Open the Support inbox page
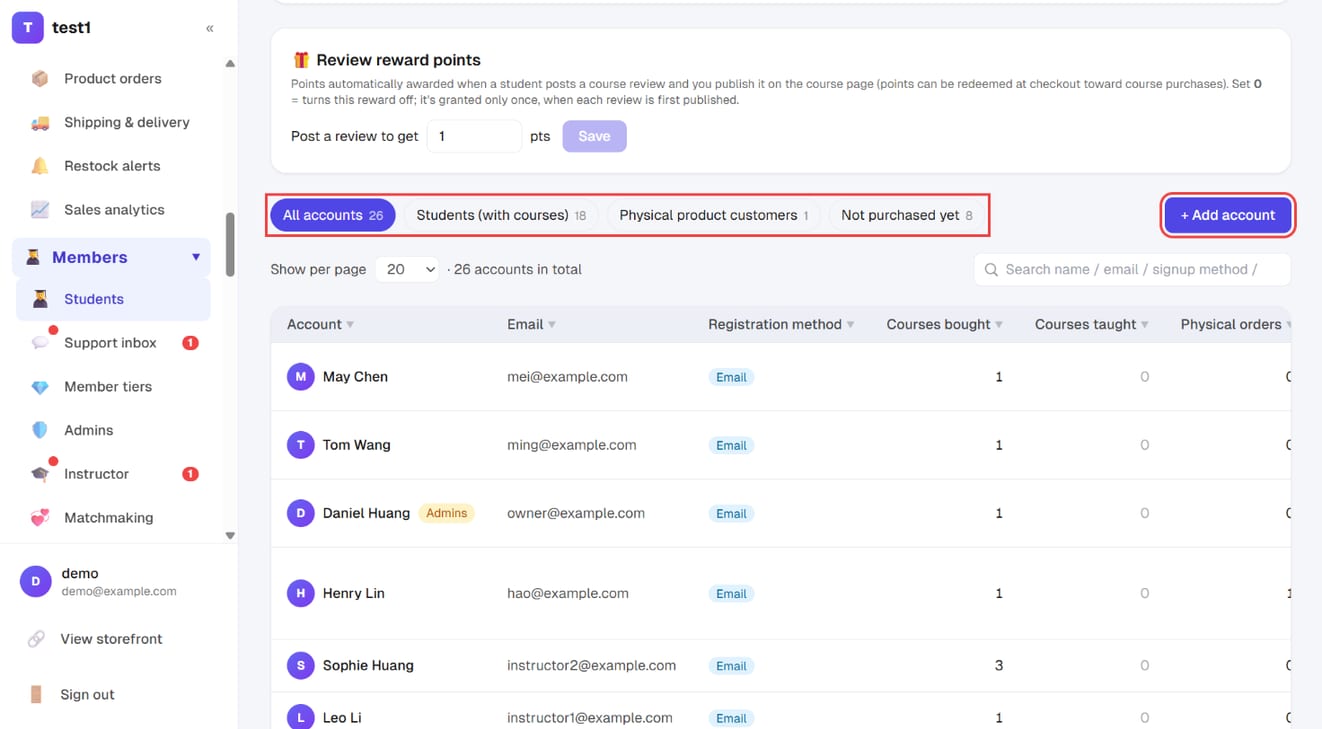The height and width of the screenshot is (729, 1322). [112, 343]
